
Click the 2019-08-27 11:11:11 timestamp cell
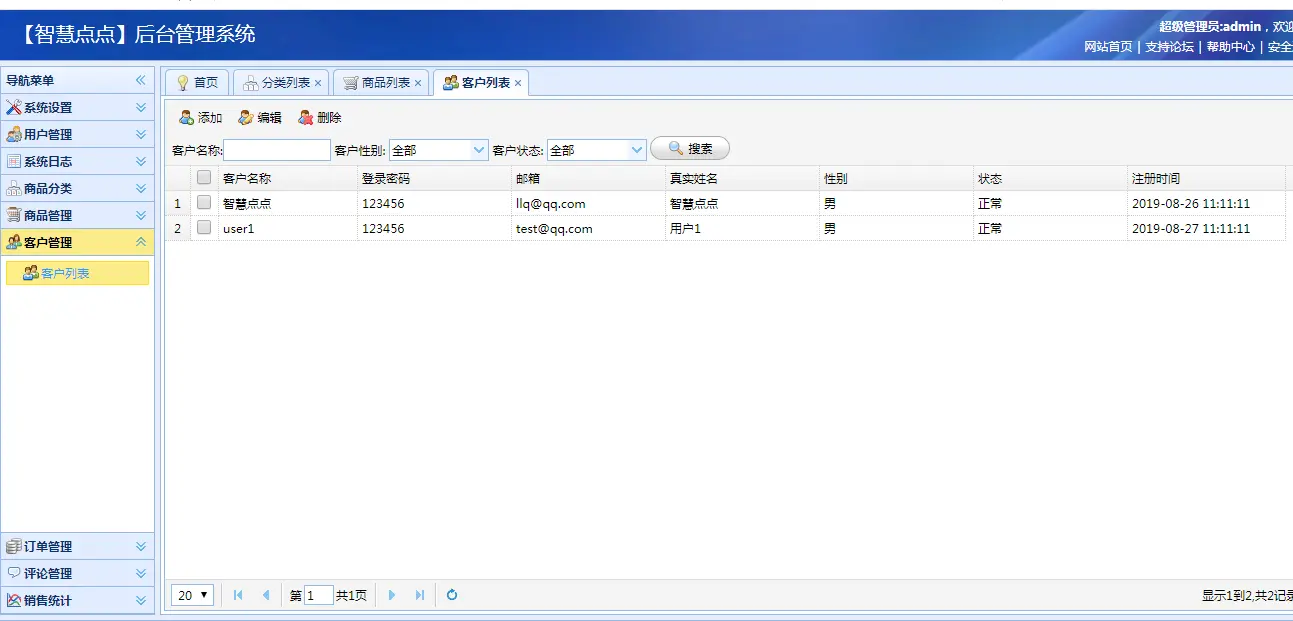[x=1207, y=228]
